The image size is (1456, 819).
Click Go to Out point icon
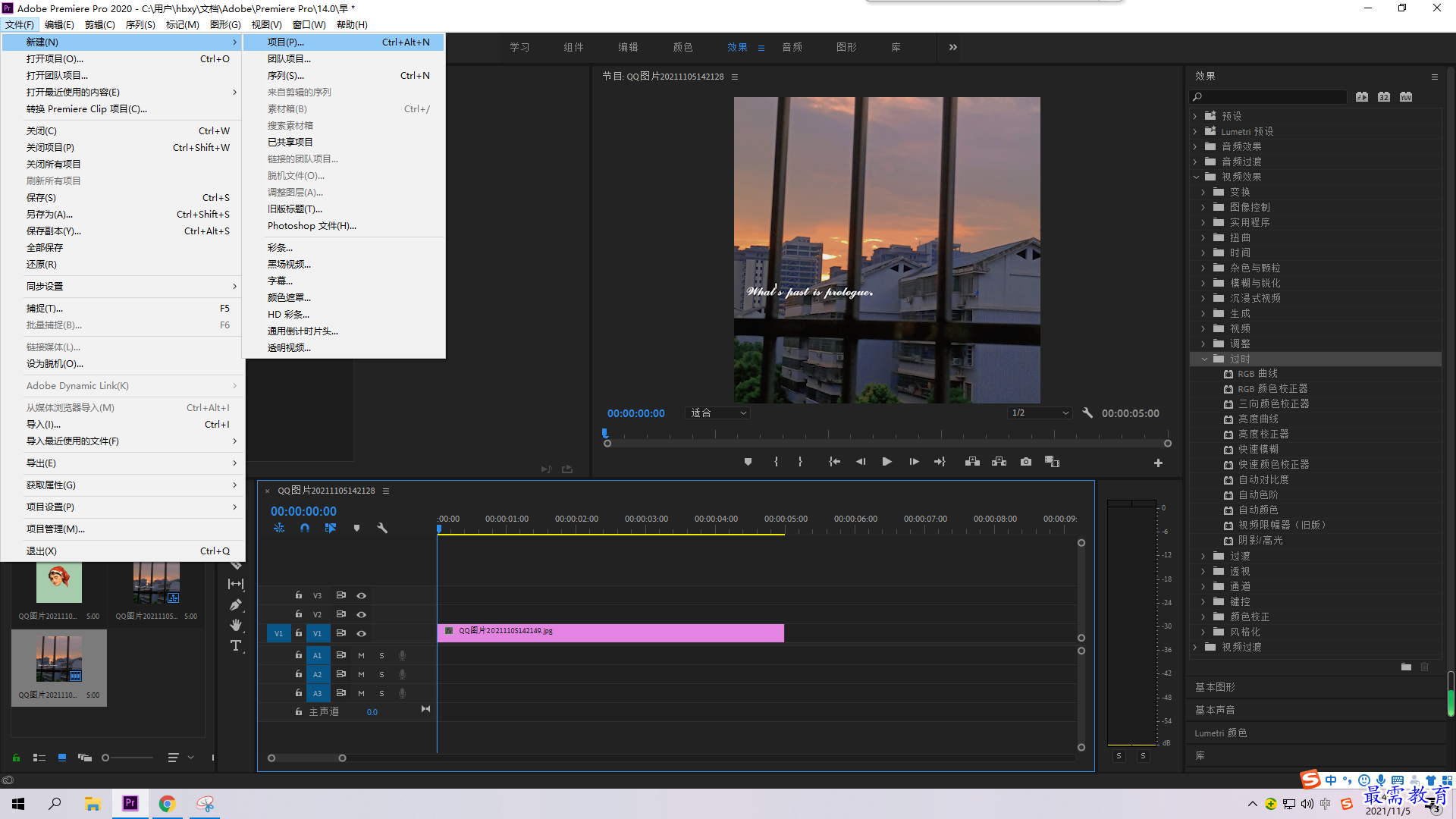(x=940, y=462)
